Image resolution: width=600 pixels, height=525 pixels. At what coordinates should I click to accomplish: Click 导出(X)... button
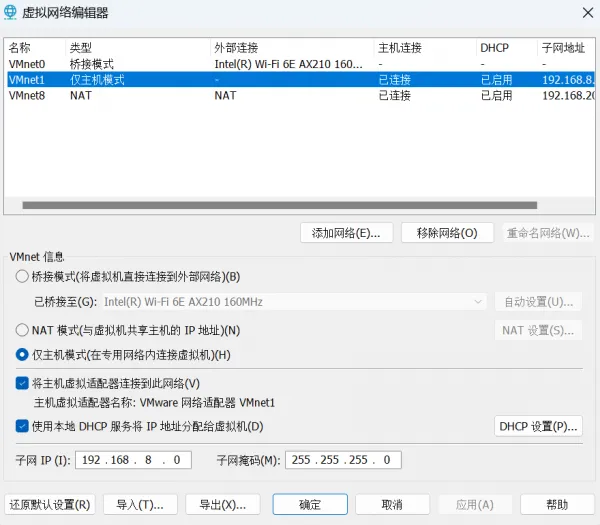pyautogui.click(x=223, y=504)
